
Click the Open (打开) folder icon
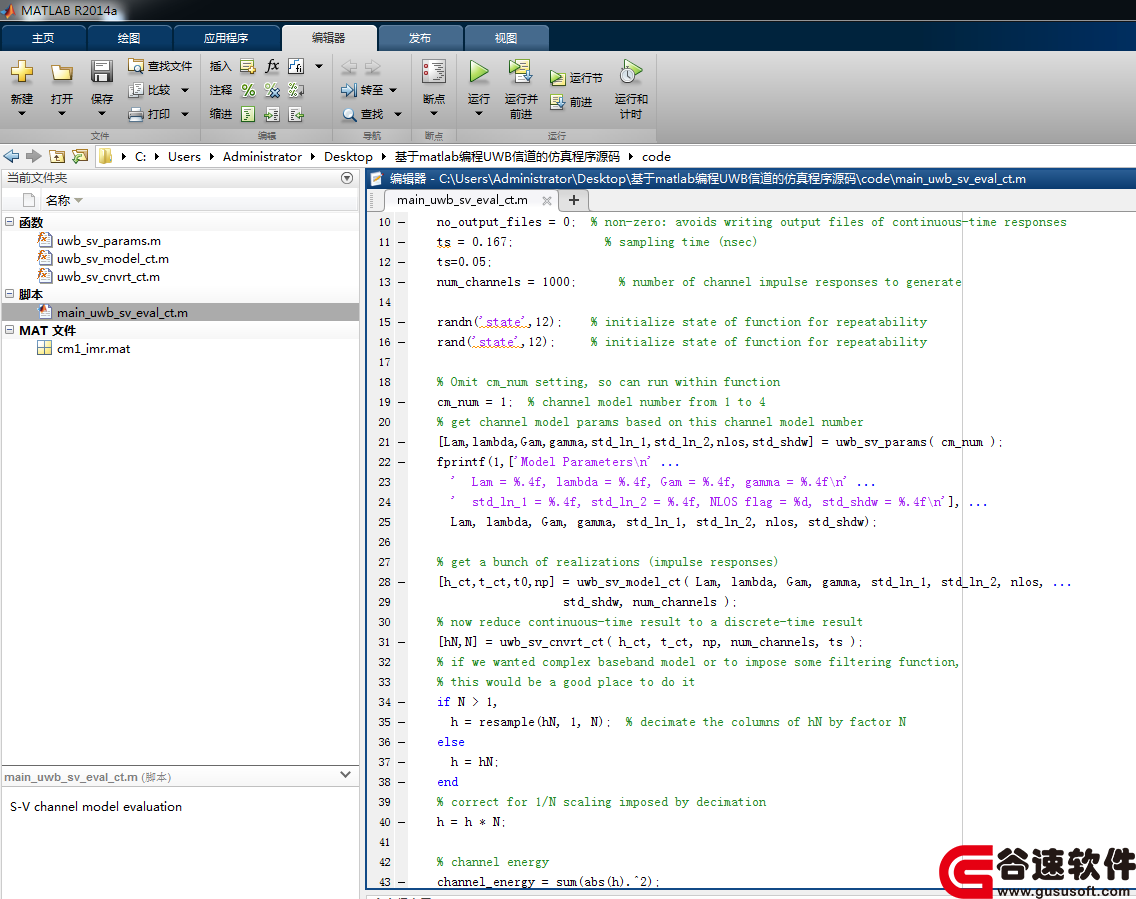pos(62,72)
